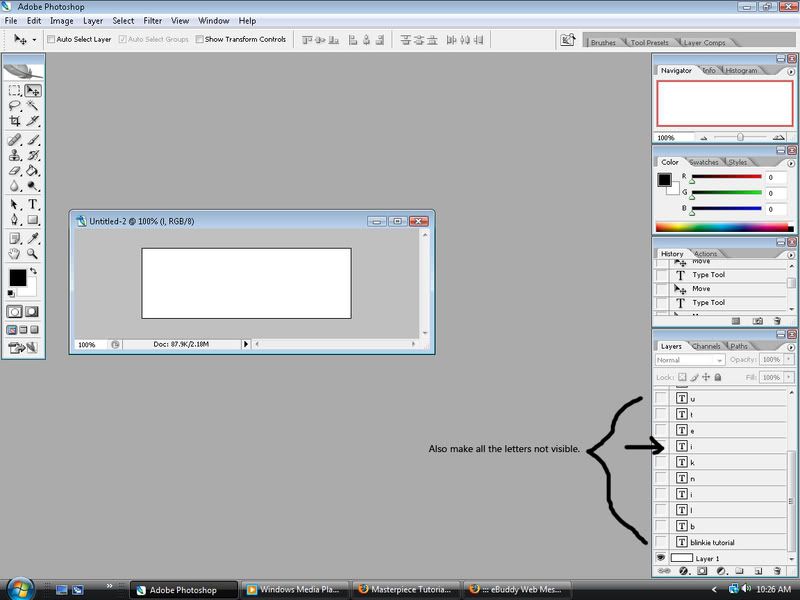Open document status bar info arrow

(x=245, y=344)
